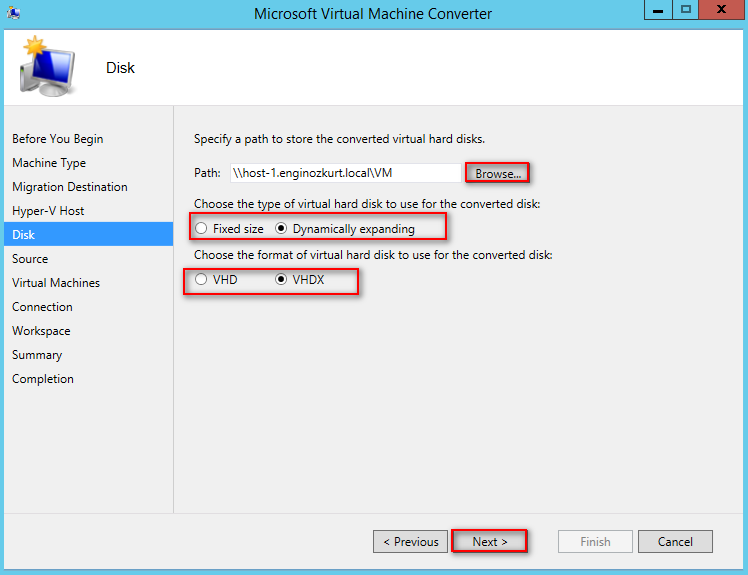Click the 'Choose the format of virtual hard disk' text
The height and width of the screenshot is (575, 748).
point(373,255)
